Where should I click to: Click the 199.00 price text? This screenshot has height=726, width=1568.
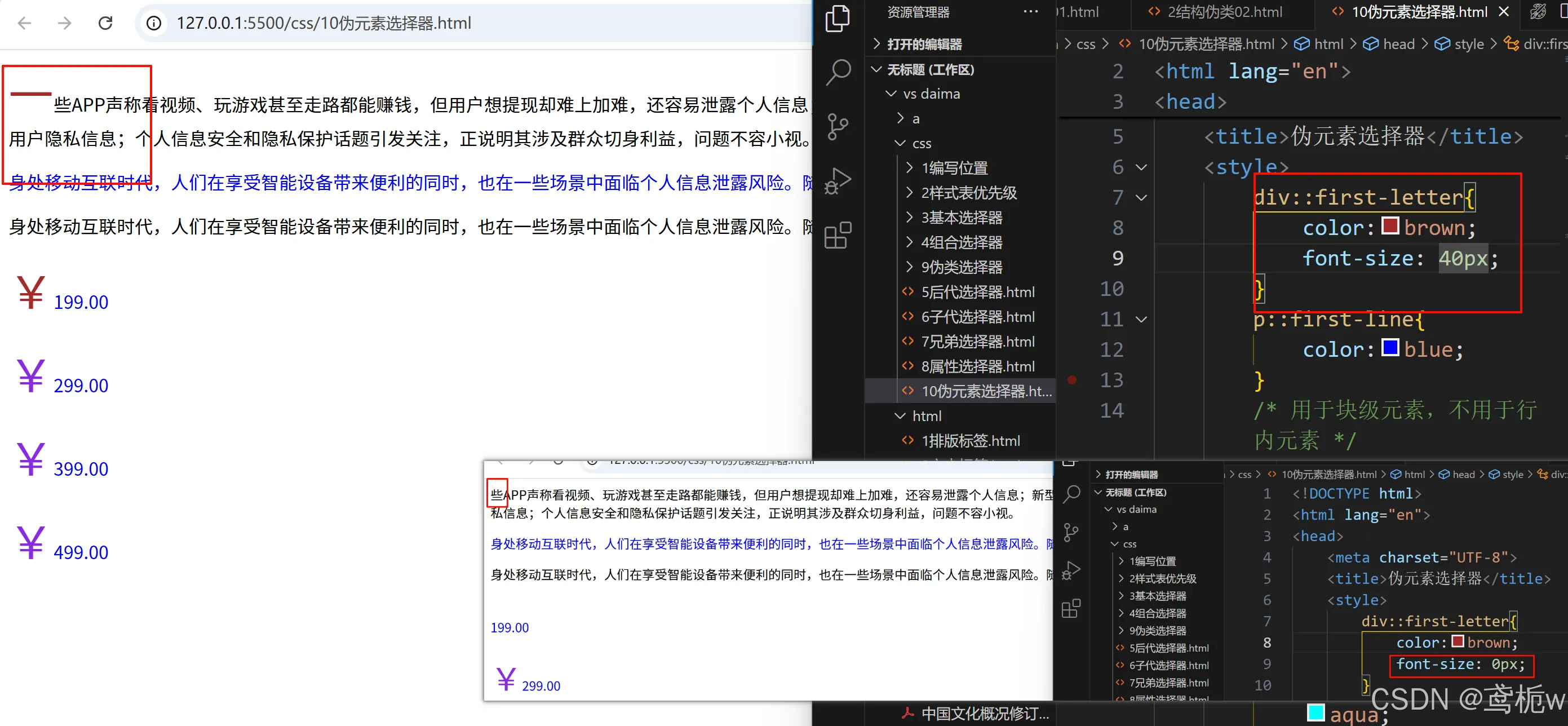click(x=81, y=302)
